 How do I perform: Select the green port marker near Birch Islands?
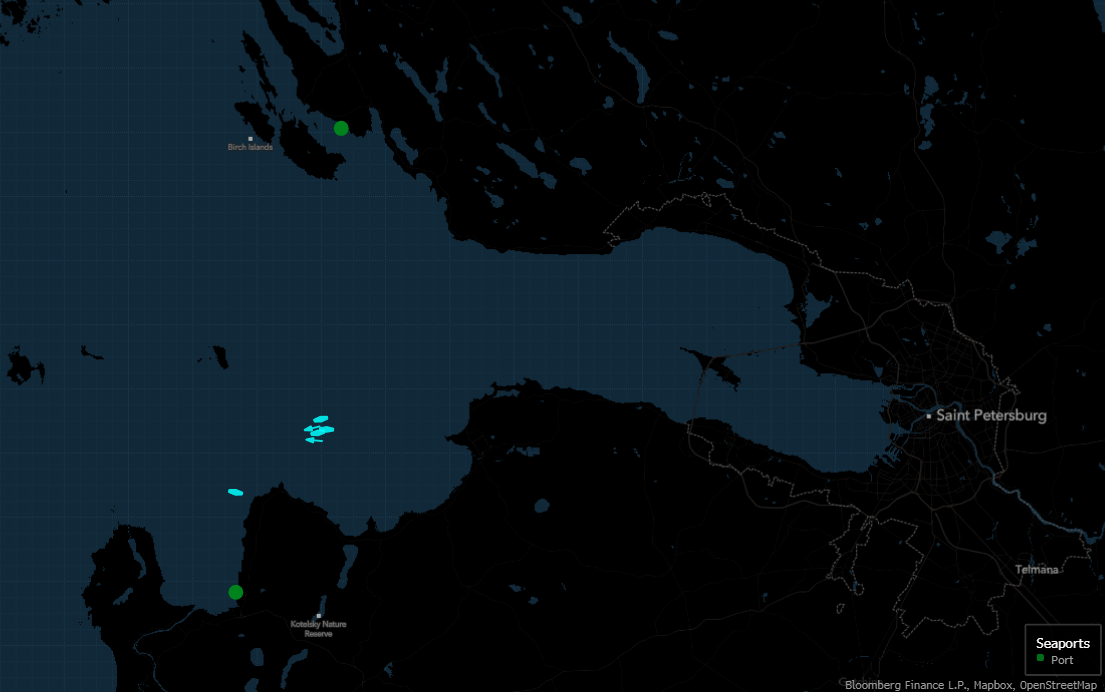341,128
